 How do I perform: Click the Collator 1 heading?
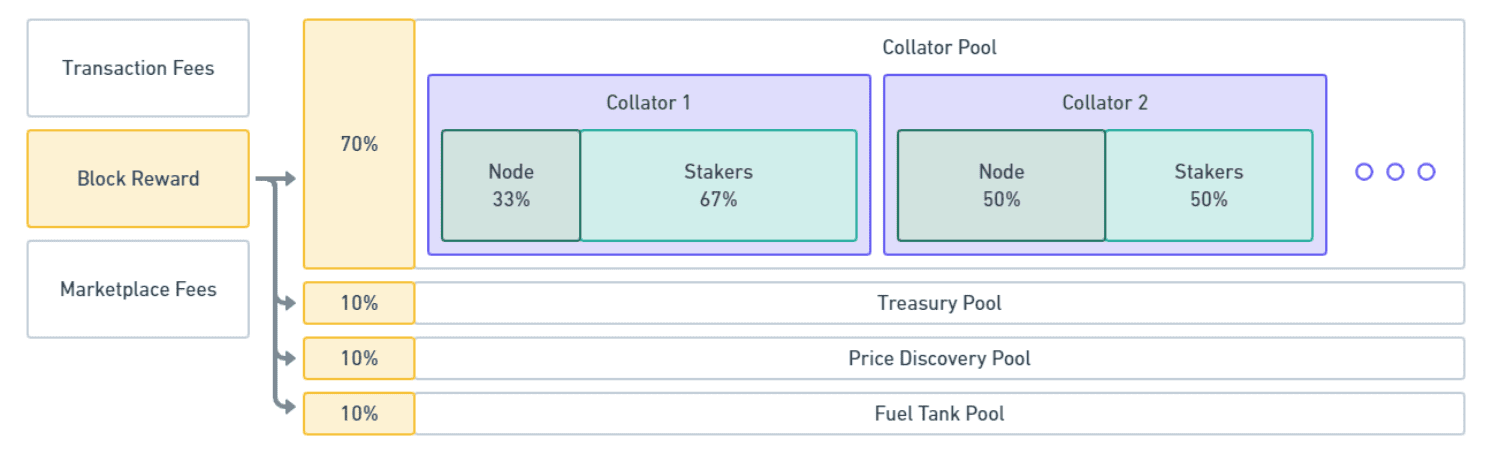(648, 102)
